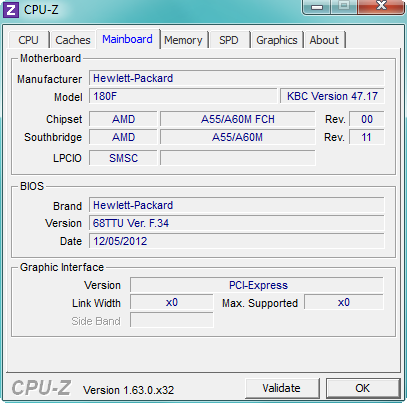This screenshot has width=407, height=403.
Task: Switch to the Graphics tab
Action: point(277,40)
